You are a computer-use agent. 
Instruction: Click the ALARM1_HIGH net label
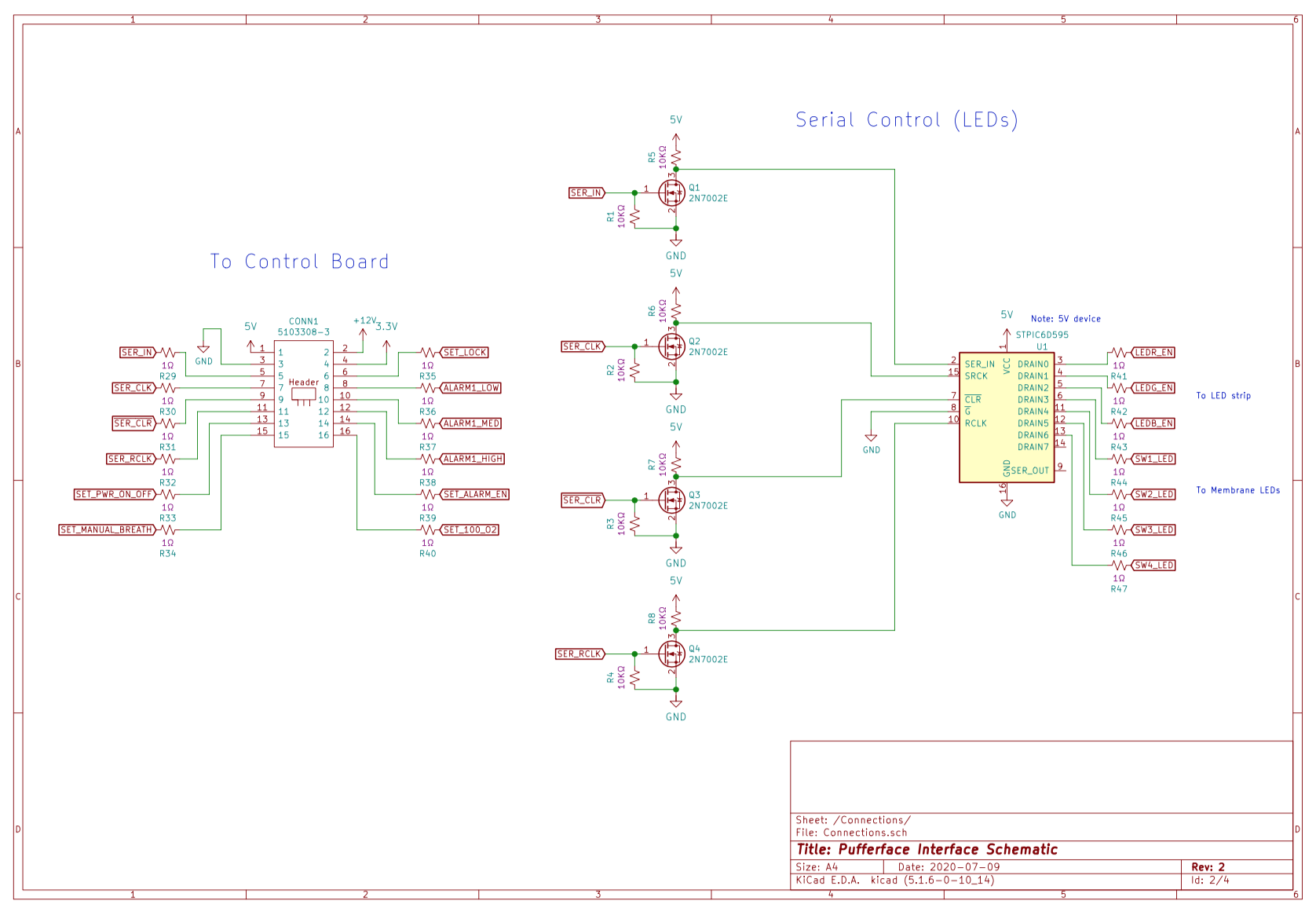click(472, 459)
